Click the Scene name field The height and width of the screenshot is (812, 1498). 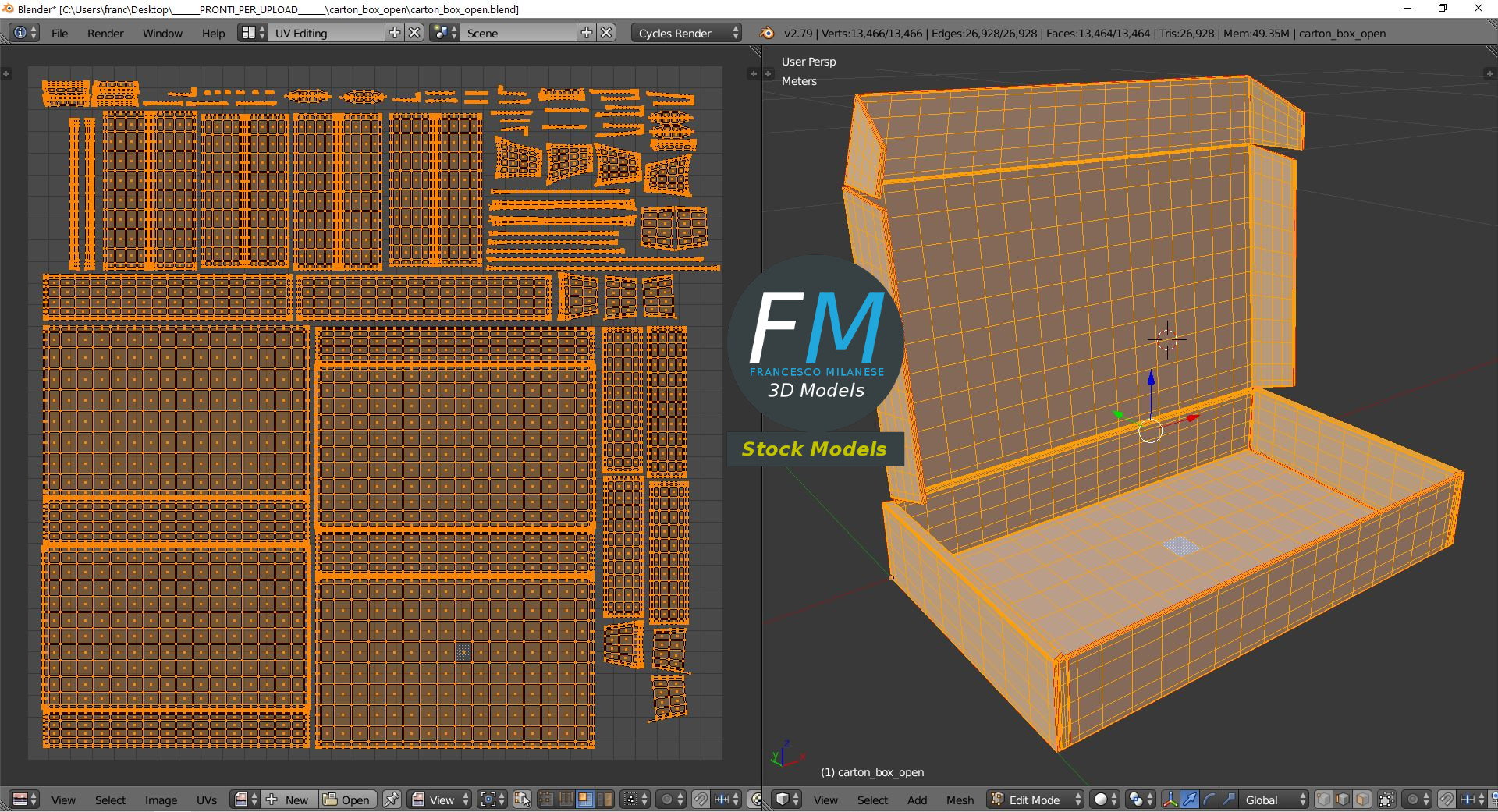click(518, 33)
